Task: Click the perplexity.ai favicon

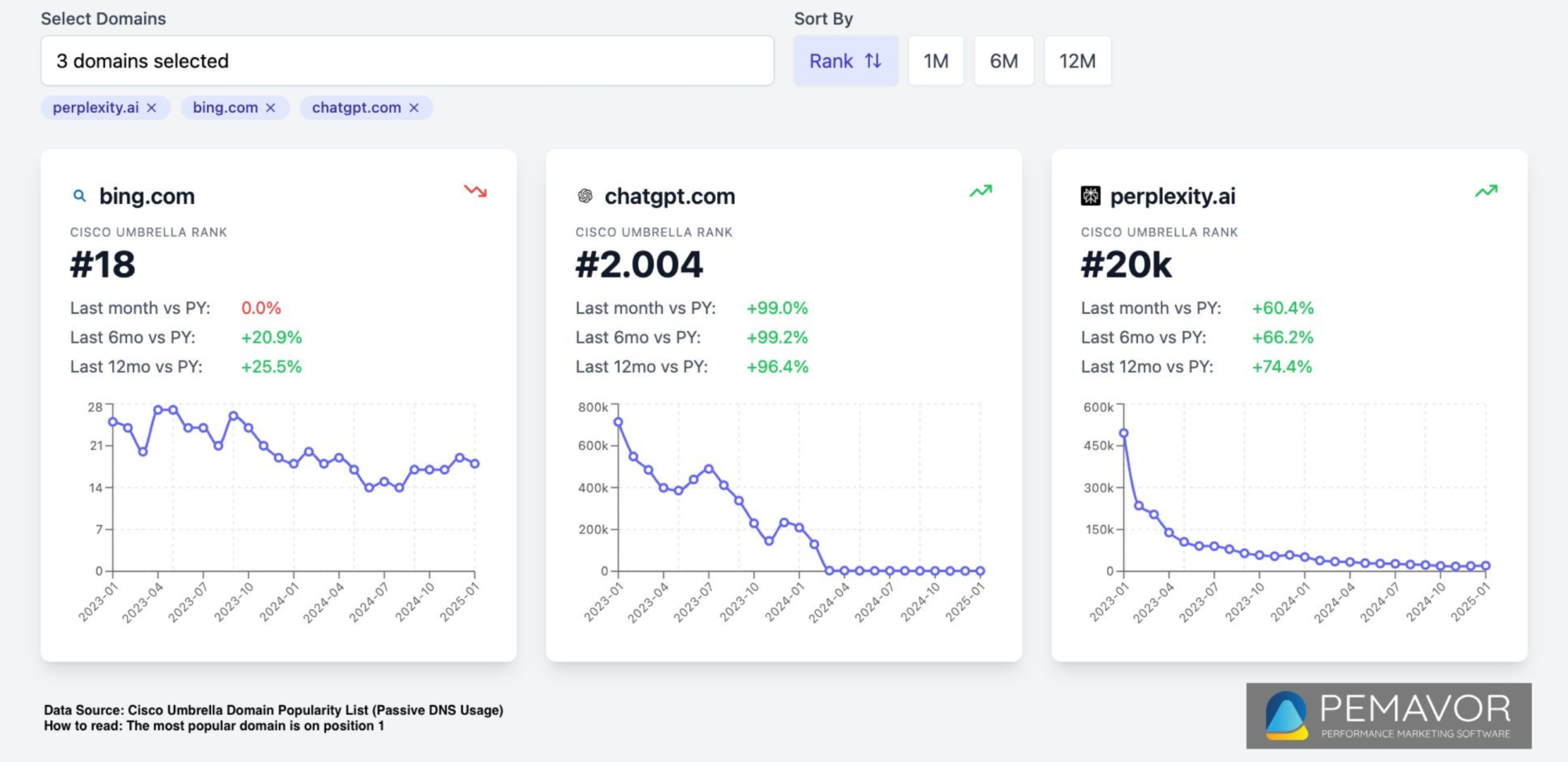Action: click(x=1091, y=196)
